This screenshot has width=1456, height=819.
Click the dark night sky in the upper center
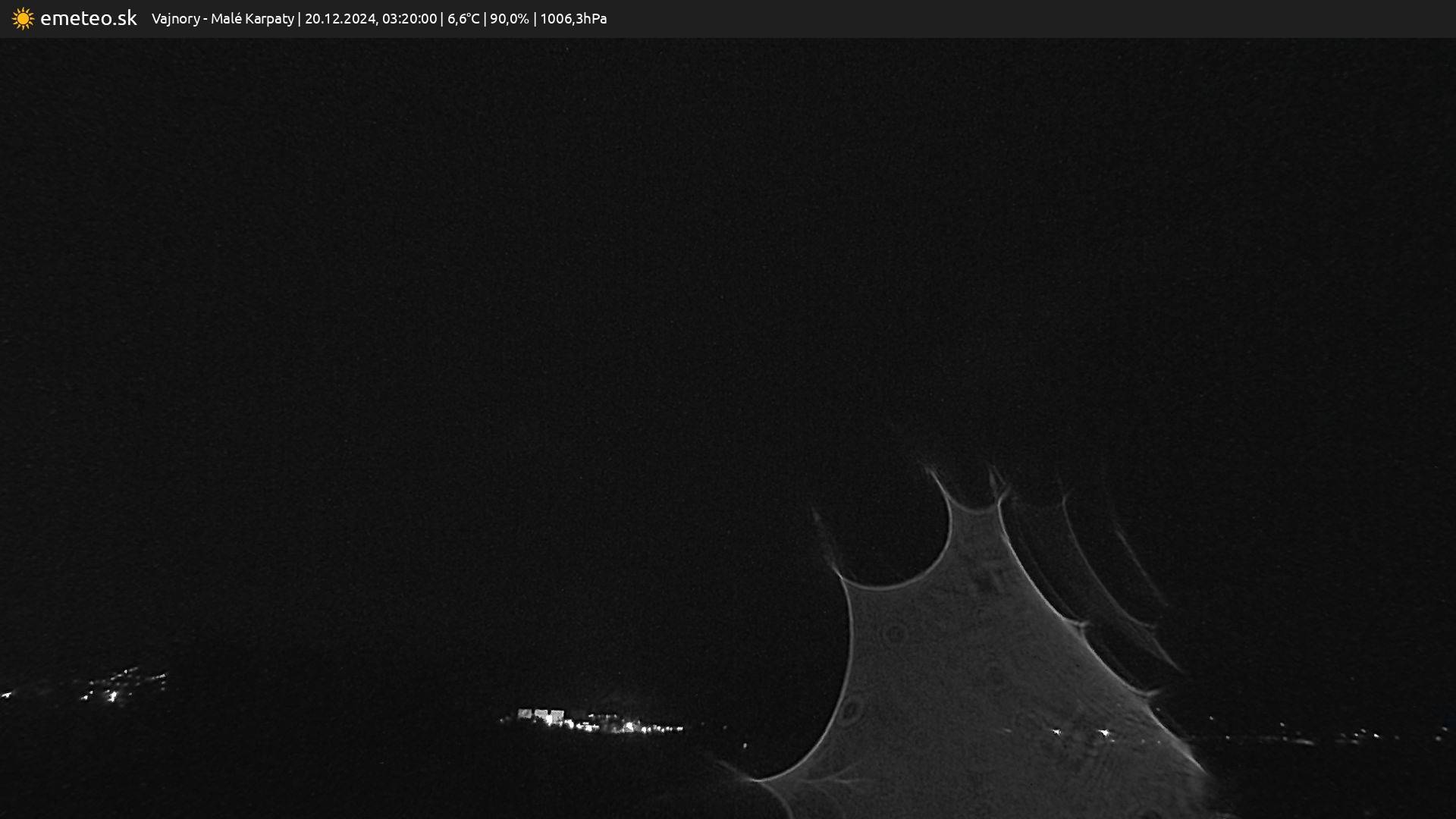point(728,227)
